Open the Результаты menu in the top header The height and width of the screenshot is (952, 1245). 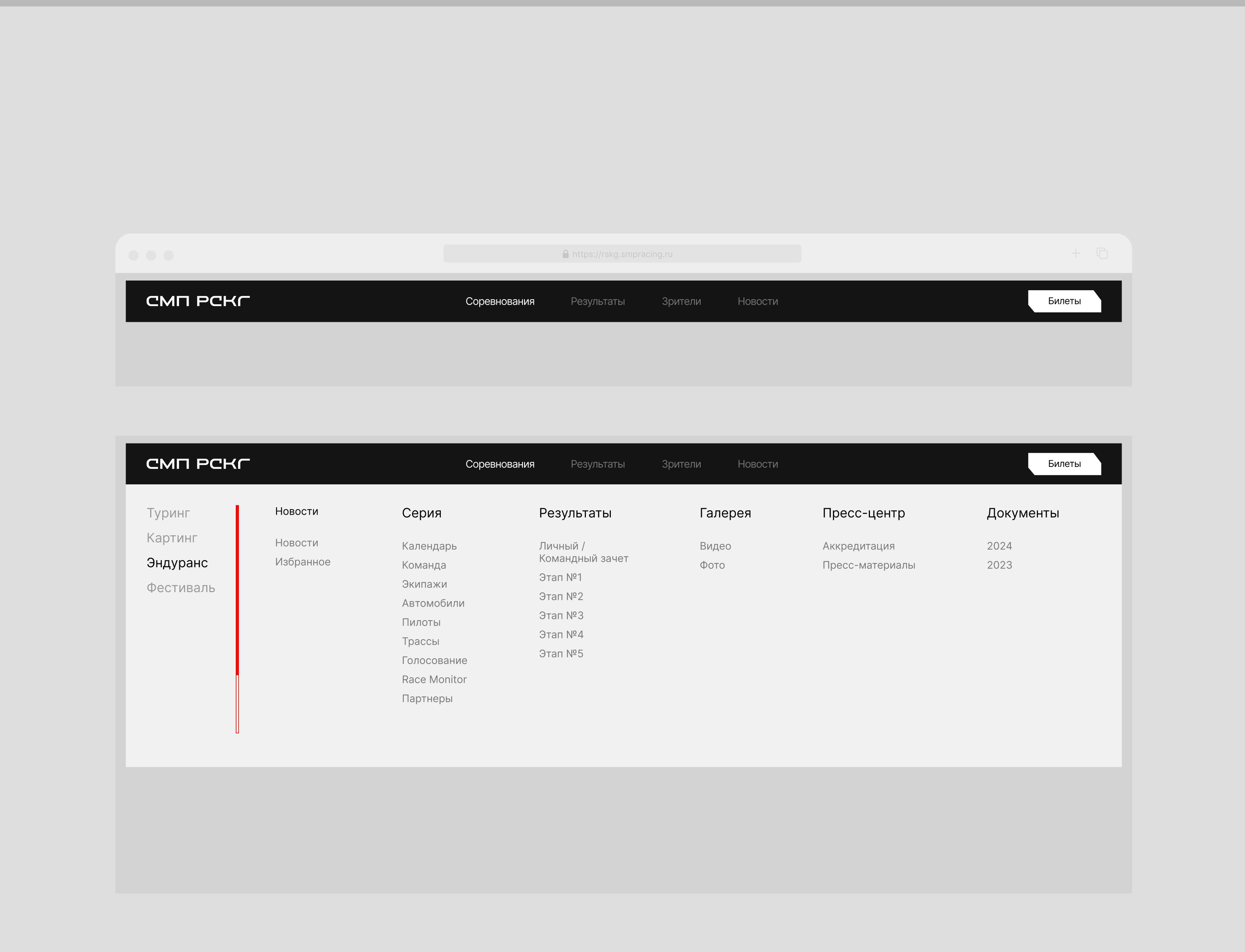597,302
